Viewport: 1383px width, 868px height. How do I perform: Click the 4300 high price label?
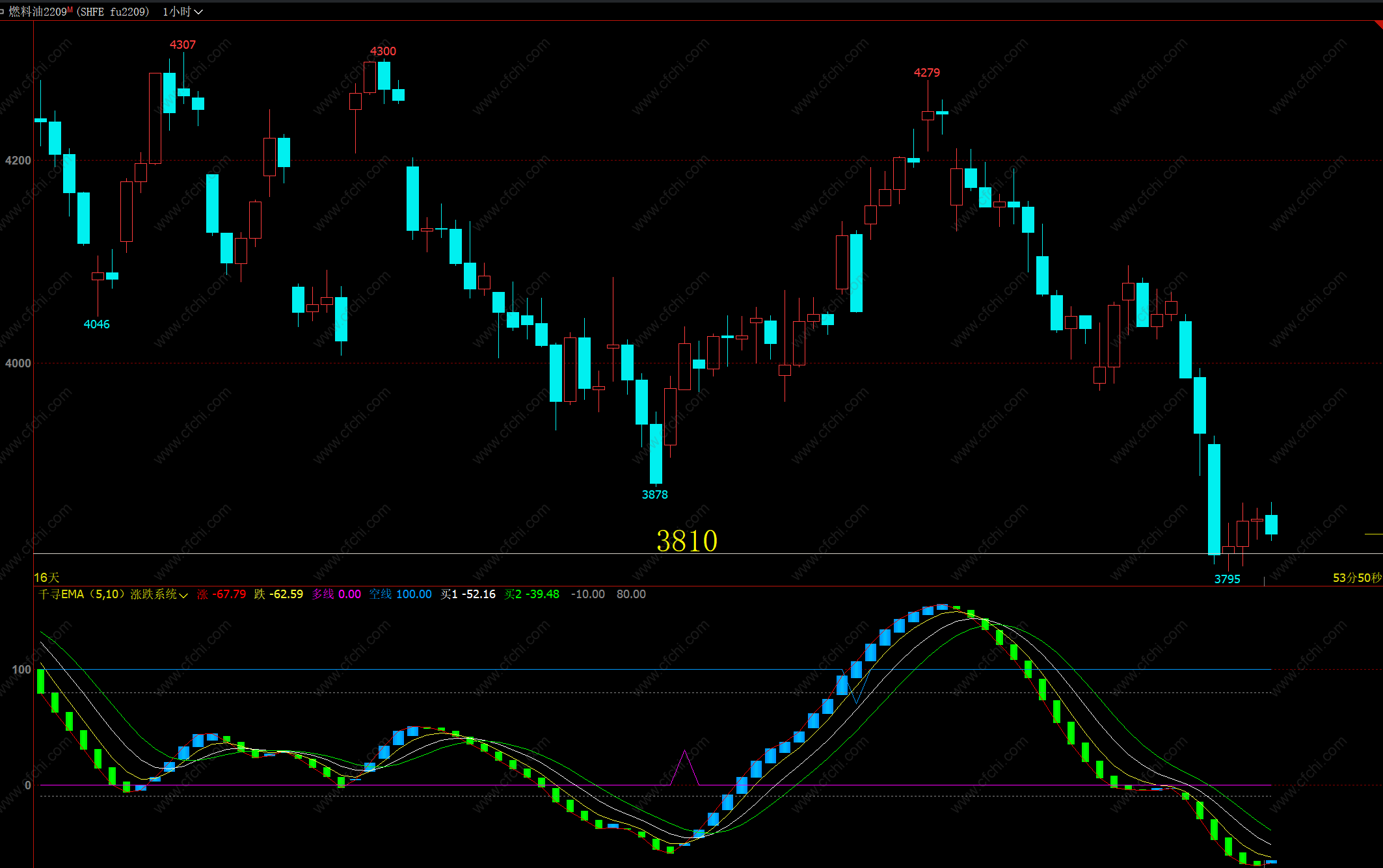coord(383,51)
